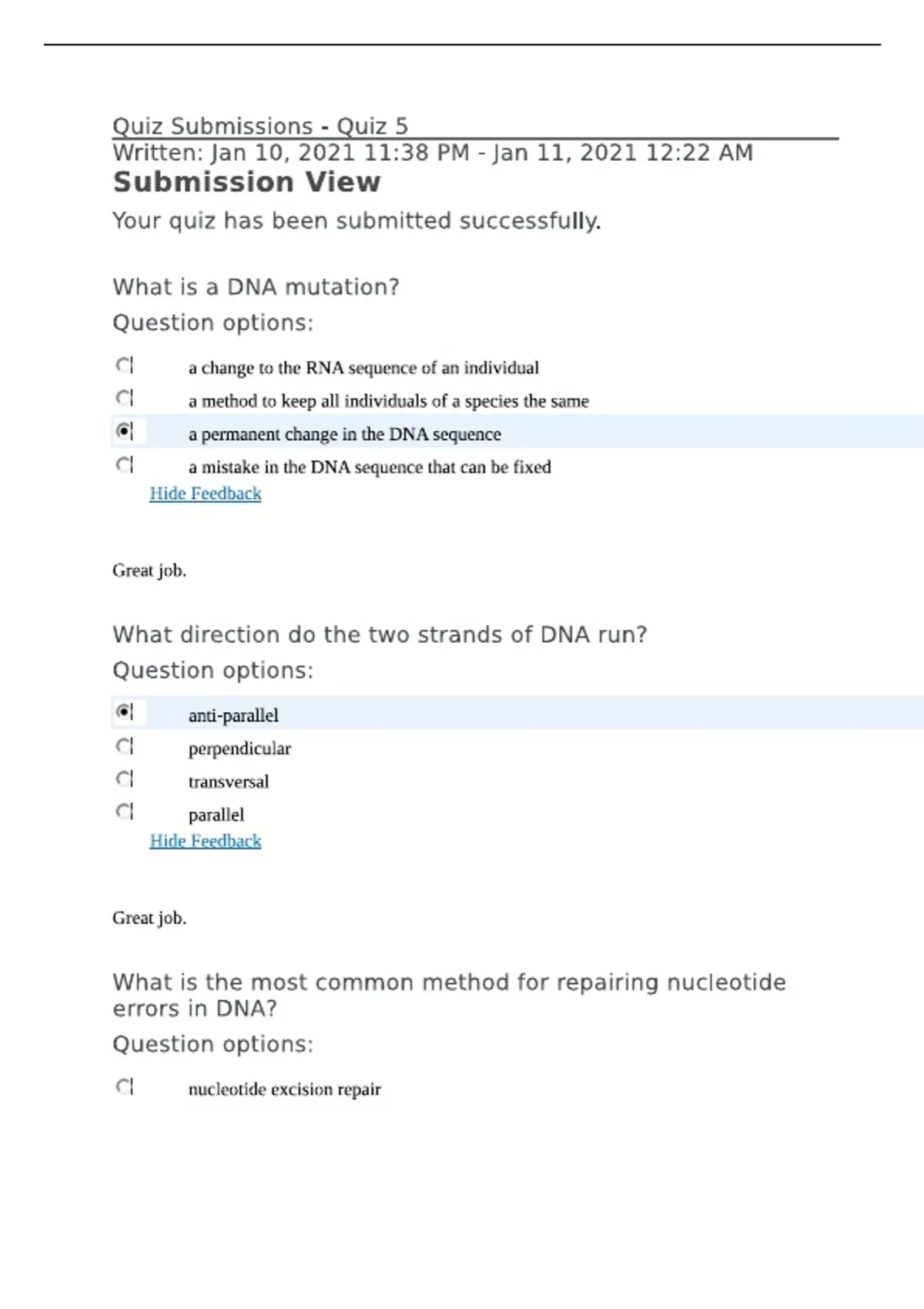Click the 'Quiz Submissions - Quiz 5' heading
This screenshot has height=1309, width=924.
[x=260, y=126]
